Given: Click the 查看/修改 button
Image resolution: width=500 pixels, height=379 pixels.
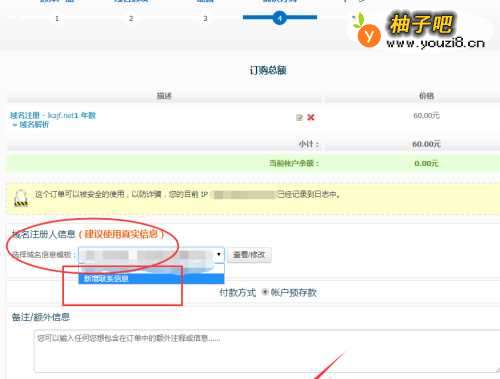Looking at the screenshot, I should point(249,255).
